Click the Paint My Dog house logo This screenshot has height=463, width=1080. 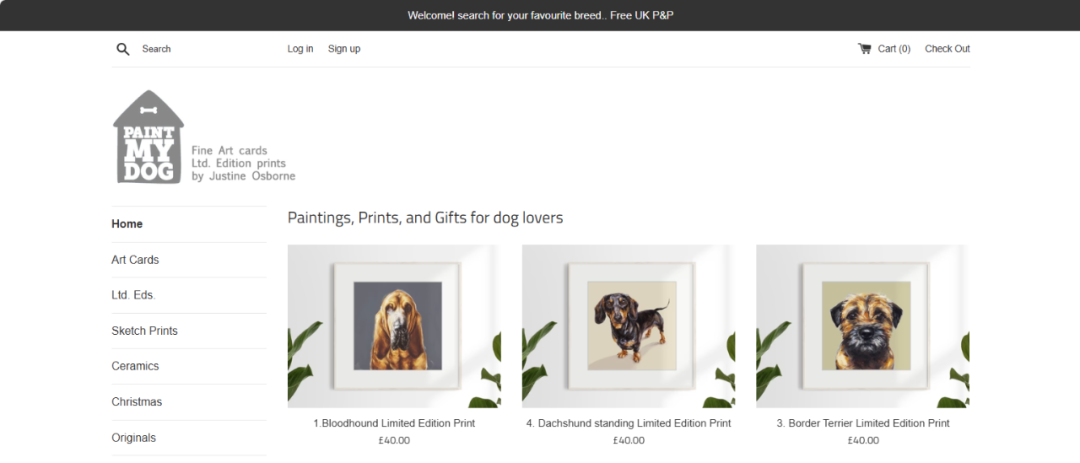(x=149, y=137)
